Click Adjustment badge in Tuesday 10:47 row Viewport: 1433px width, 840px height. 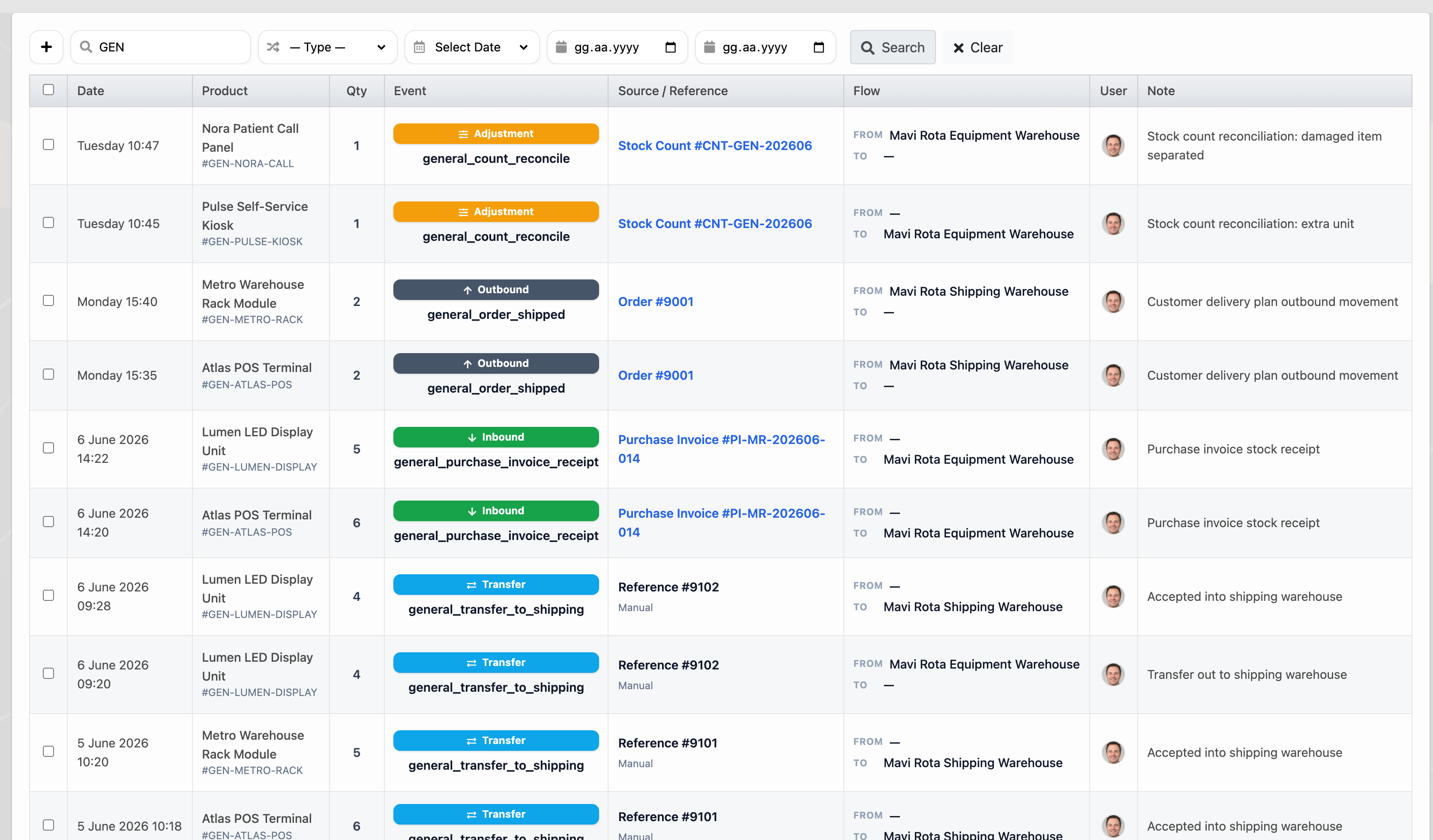pos(496,134)
